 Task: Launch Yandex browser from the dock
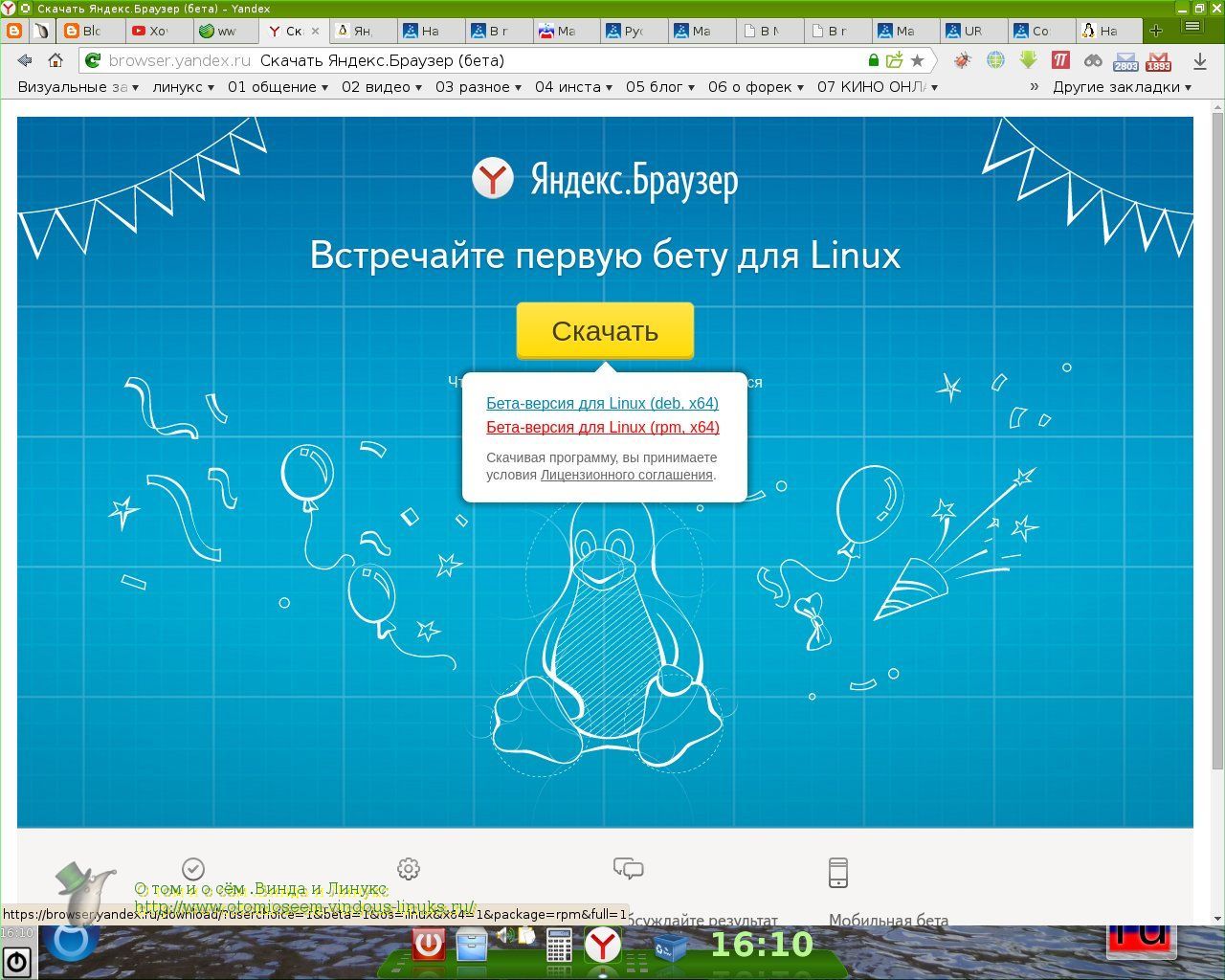pos(603,946)
